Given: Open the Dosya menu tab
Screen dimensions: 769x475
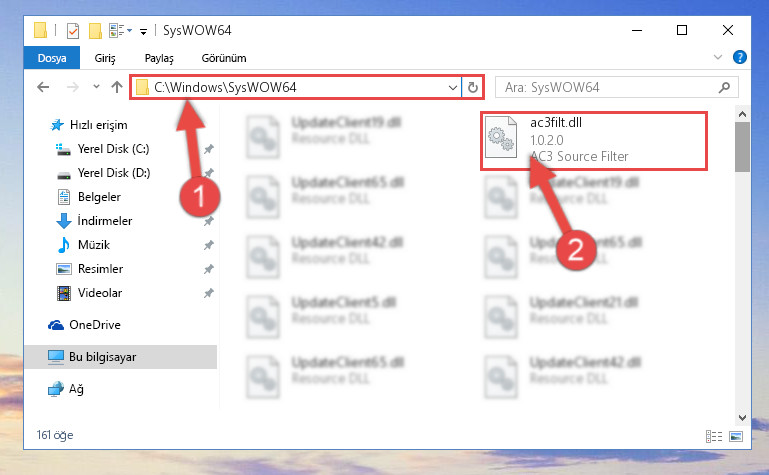Looking at the screenshot, I should [52, 58].
